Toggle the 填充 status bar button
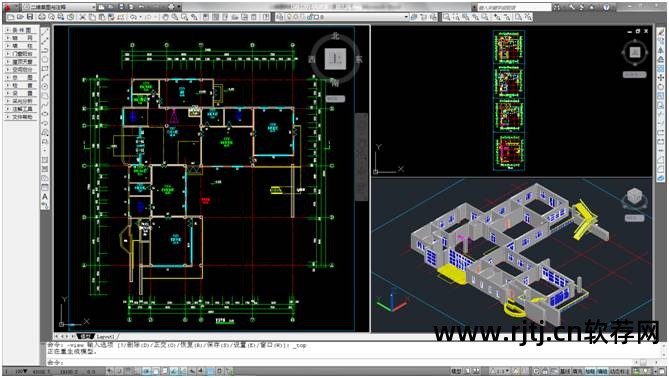 pyautogui.click(x=577, y=371)
